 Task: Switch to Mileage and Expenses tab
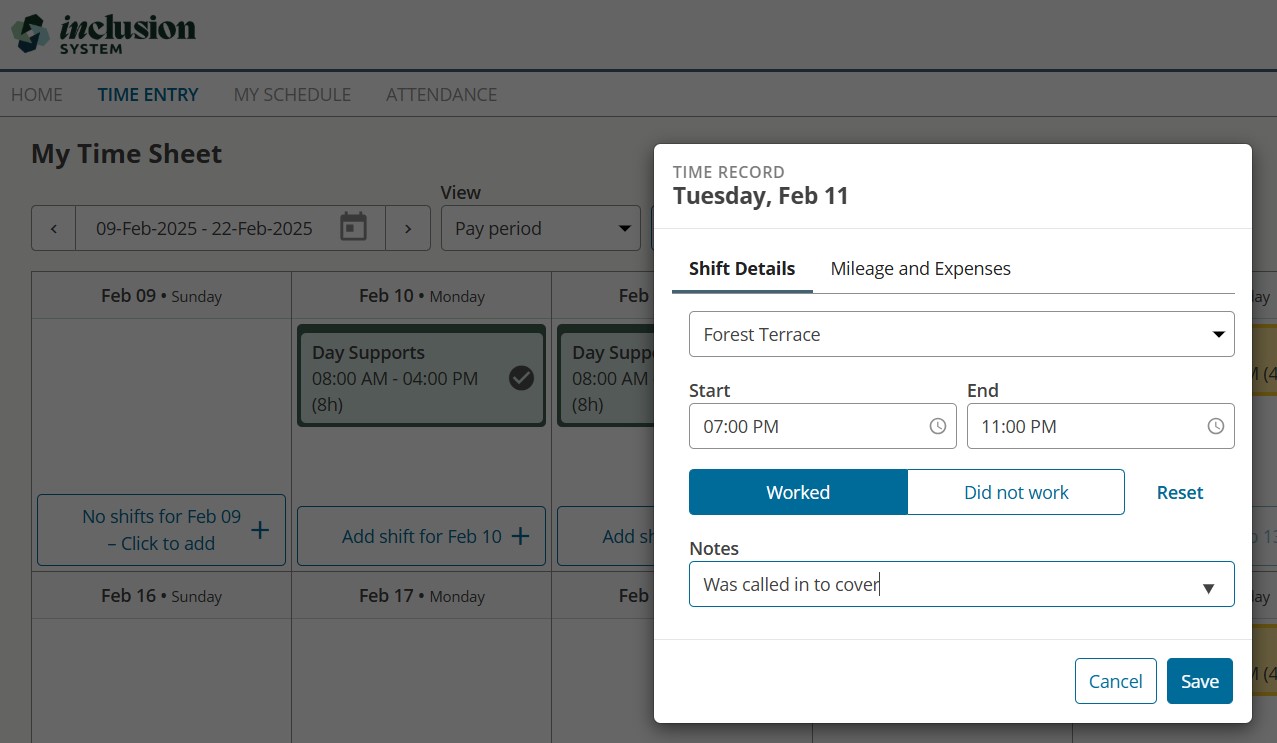921,268
